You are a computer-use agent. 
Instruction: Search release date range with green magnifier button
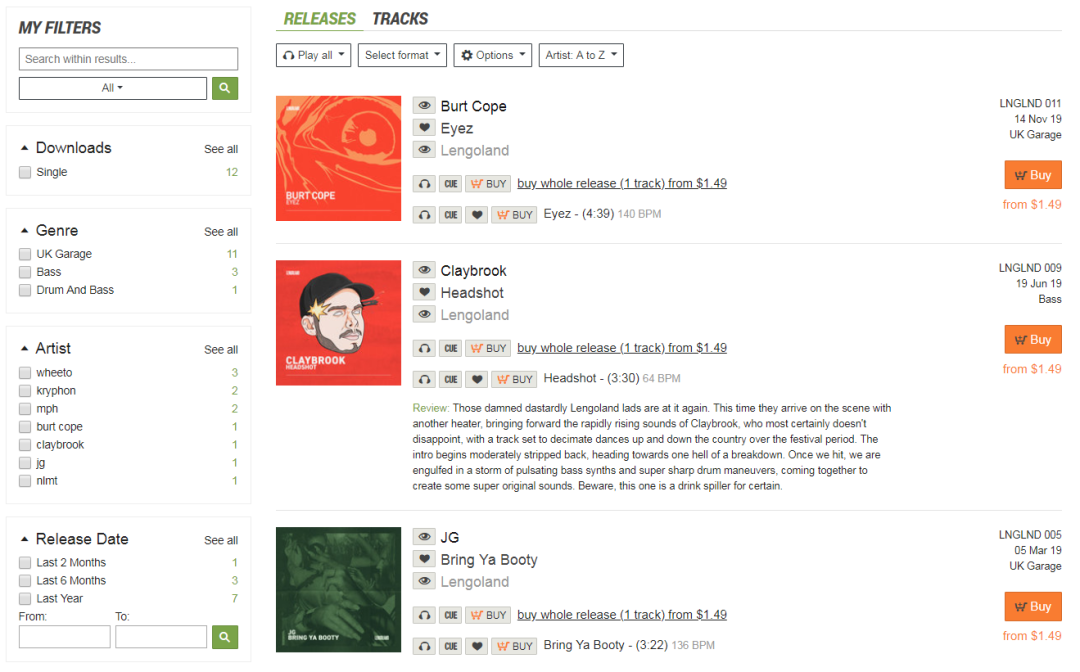[x=225, y=637]
